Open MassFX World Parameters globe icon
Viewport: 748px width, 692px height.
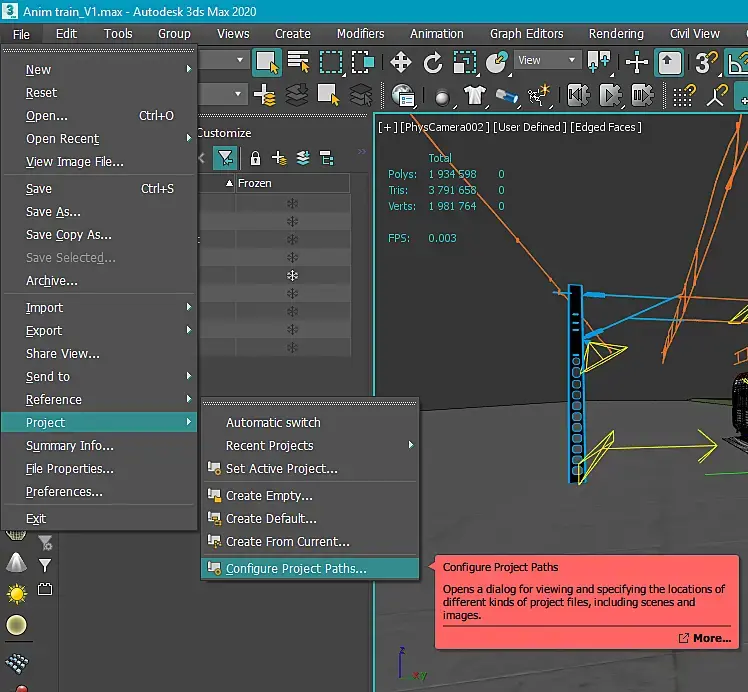pos(404,95)
